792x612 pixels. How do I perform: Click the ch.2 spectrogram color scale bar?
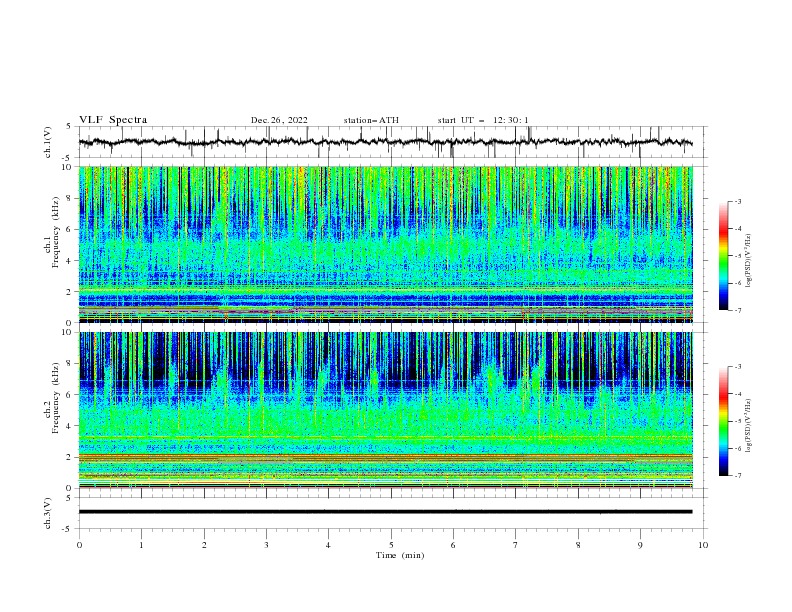[x=723, y=421]
